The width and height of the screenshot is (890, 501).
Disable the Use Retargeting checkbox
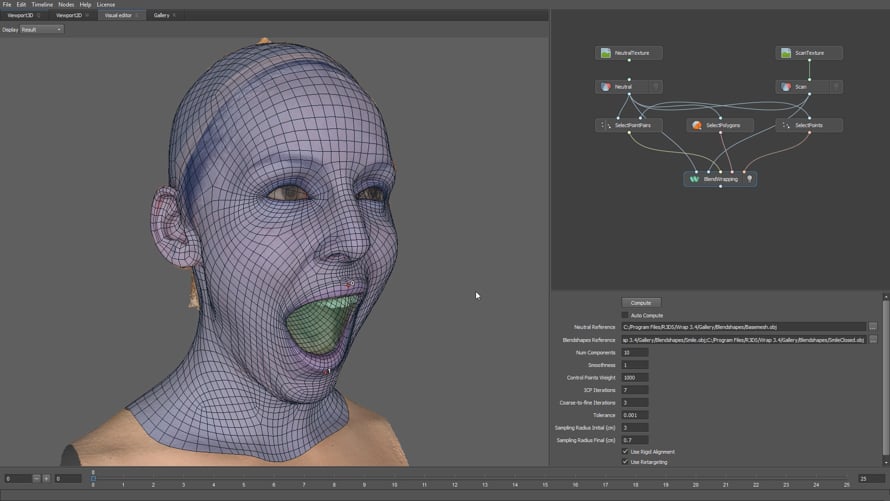625,462
